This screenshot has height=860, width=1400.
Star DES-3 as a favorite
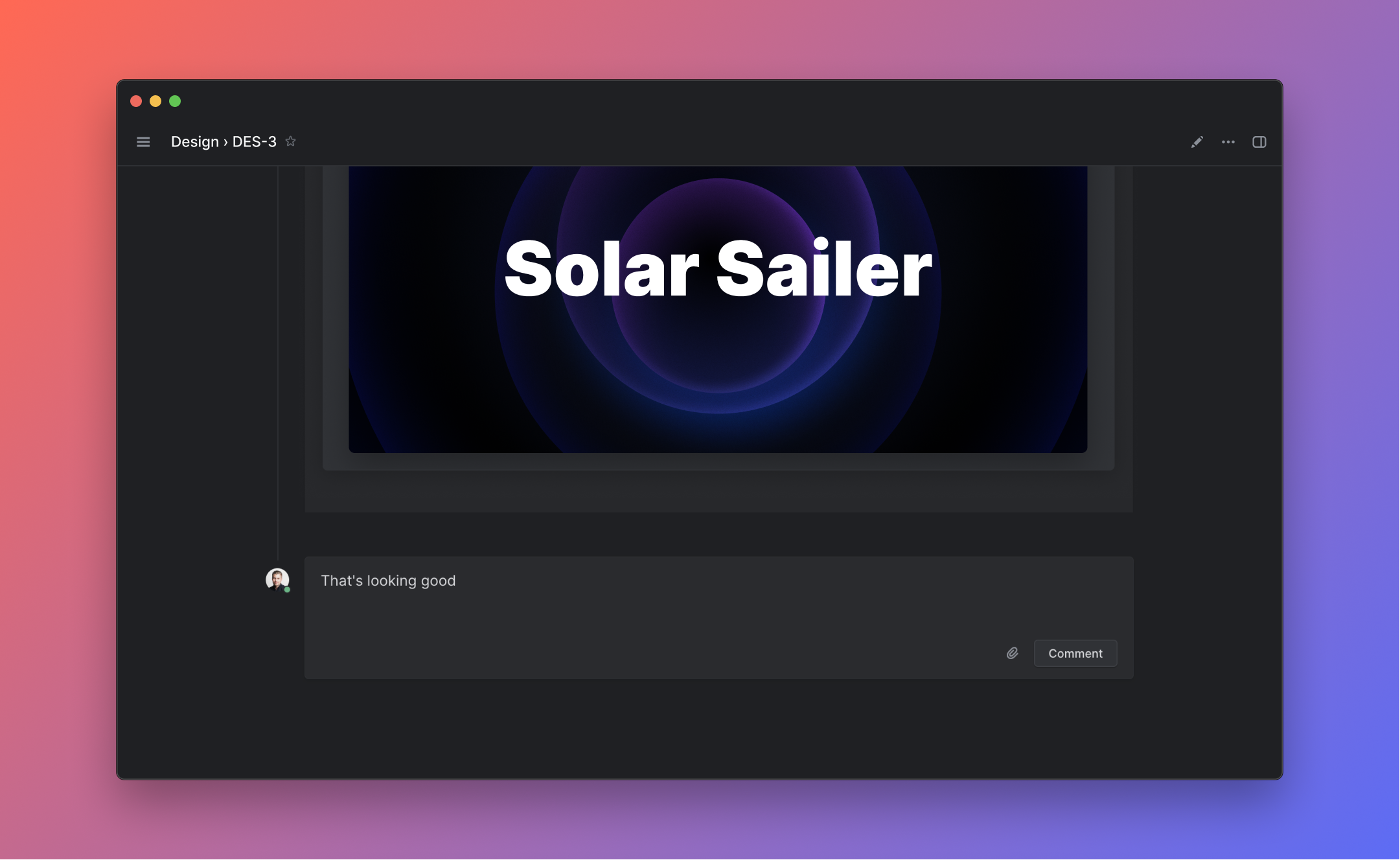pyautogui.click(x=291, y=141)
